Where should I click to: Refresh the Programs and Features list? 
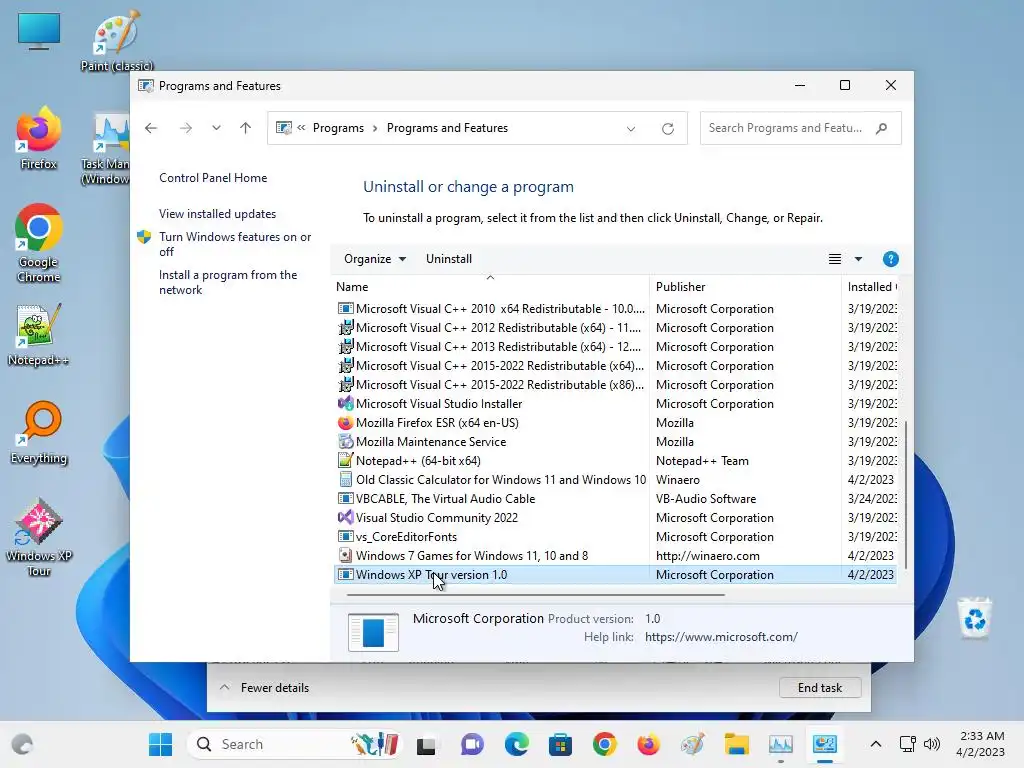(x=667, y=129)
